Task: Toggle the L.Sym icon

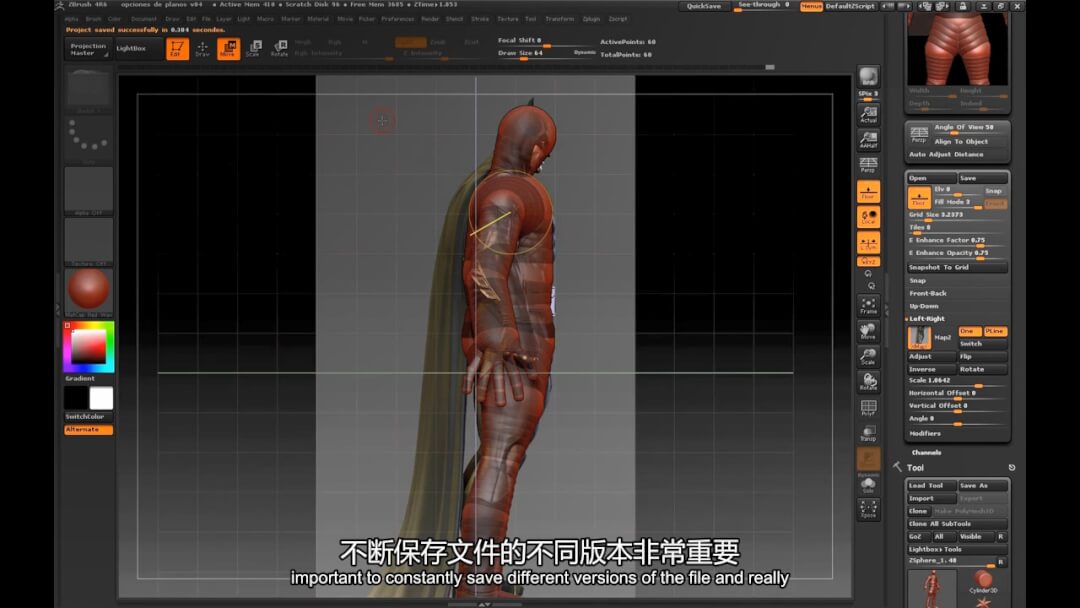Action: point(869,242)
